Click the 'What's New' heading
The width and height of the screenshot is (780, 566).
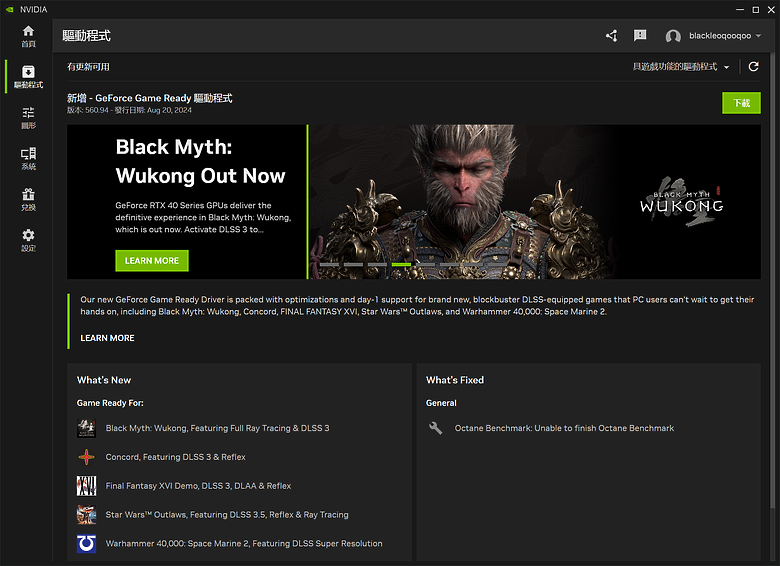pyautogui.click(x=104, y=380)
